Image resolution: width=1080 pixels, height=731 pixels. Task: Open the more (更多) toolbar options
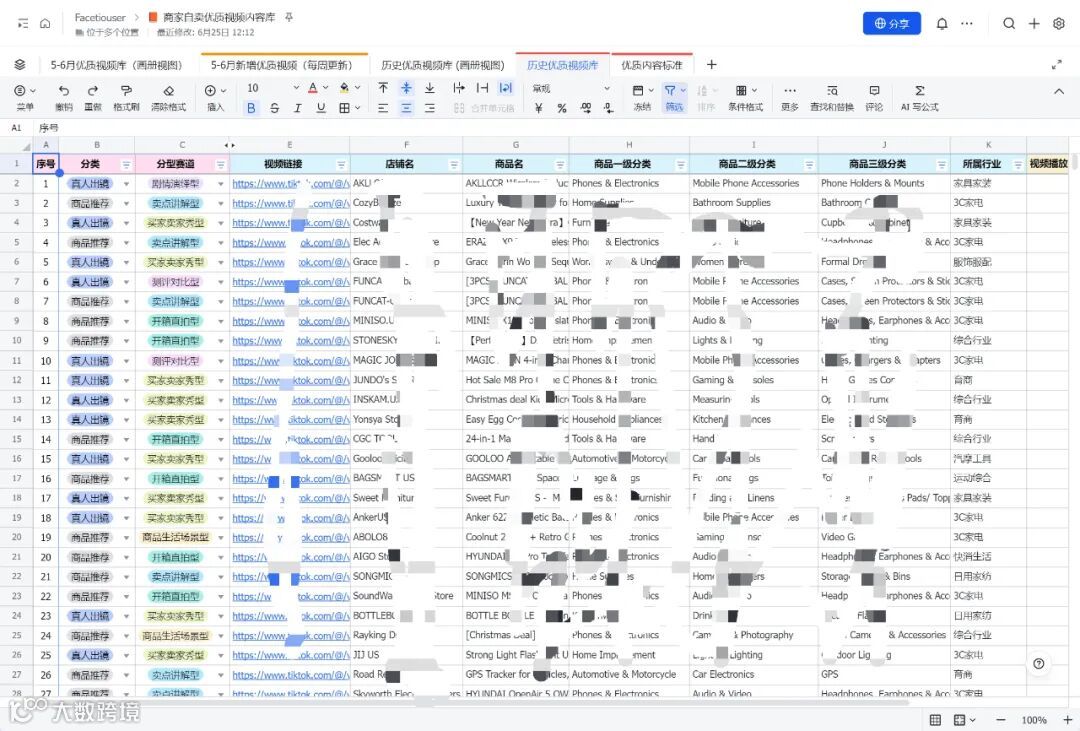pos(789,97)
